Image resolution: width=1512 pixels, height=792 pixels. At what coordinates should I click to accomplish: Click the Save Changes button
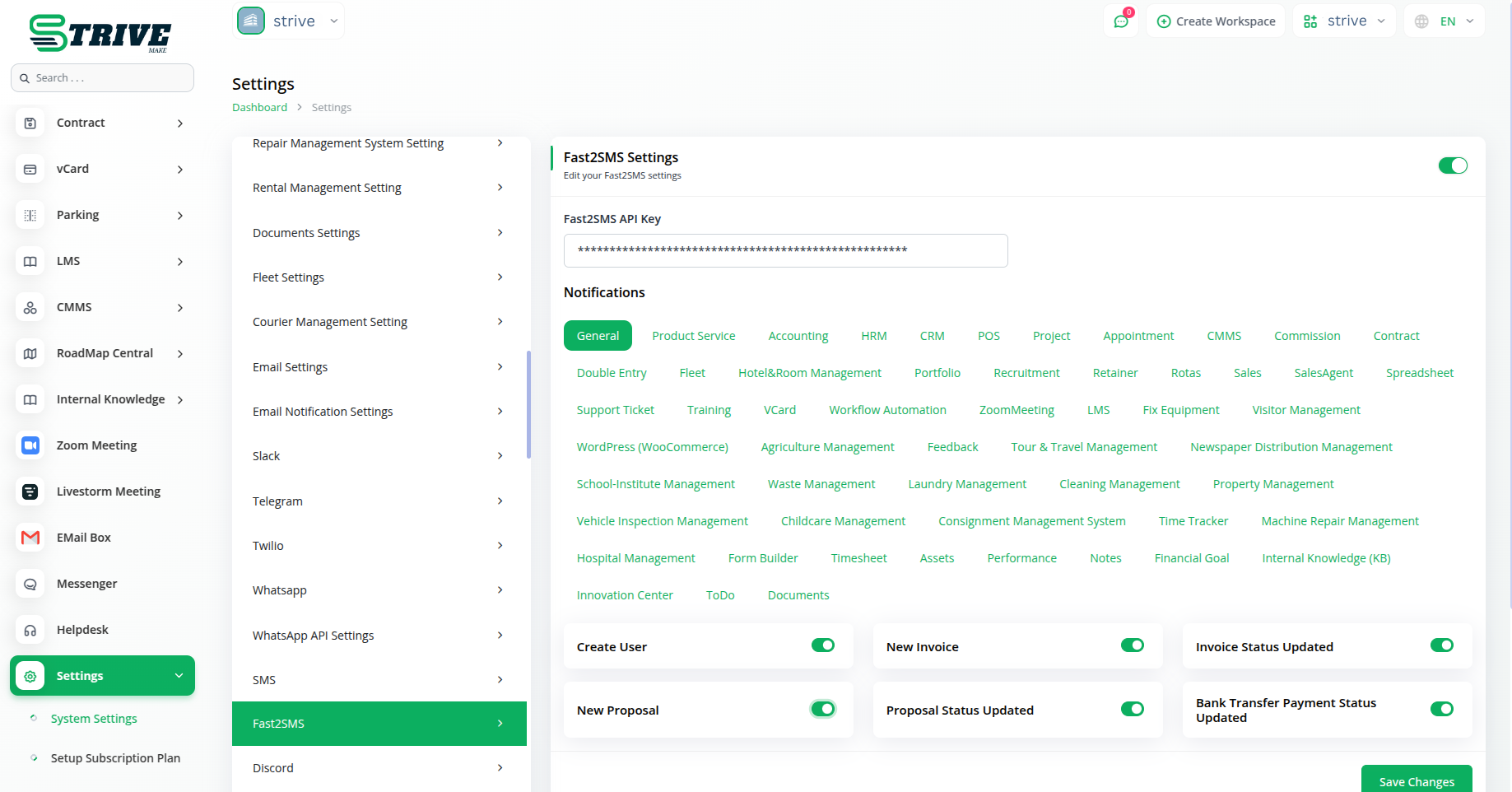pyautogui.click(x=1416, y=780)
